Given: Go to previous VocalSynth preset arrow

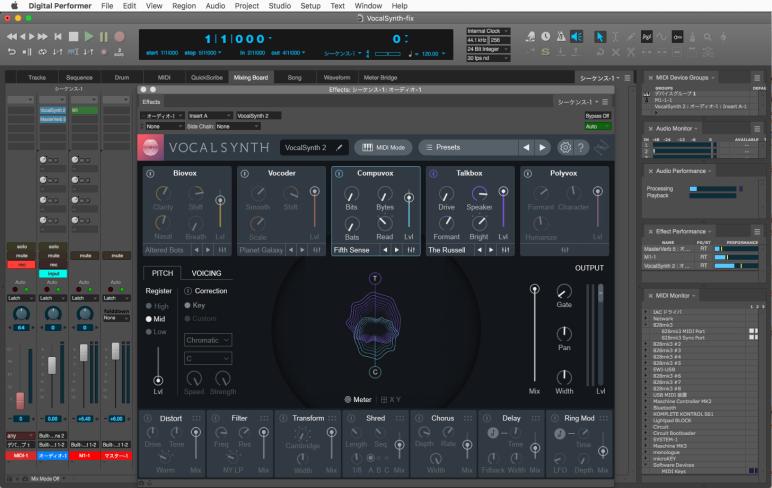Looking at the screenshot, I should [x=526, y=147].
